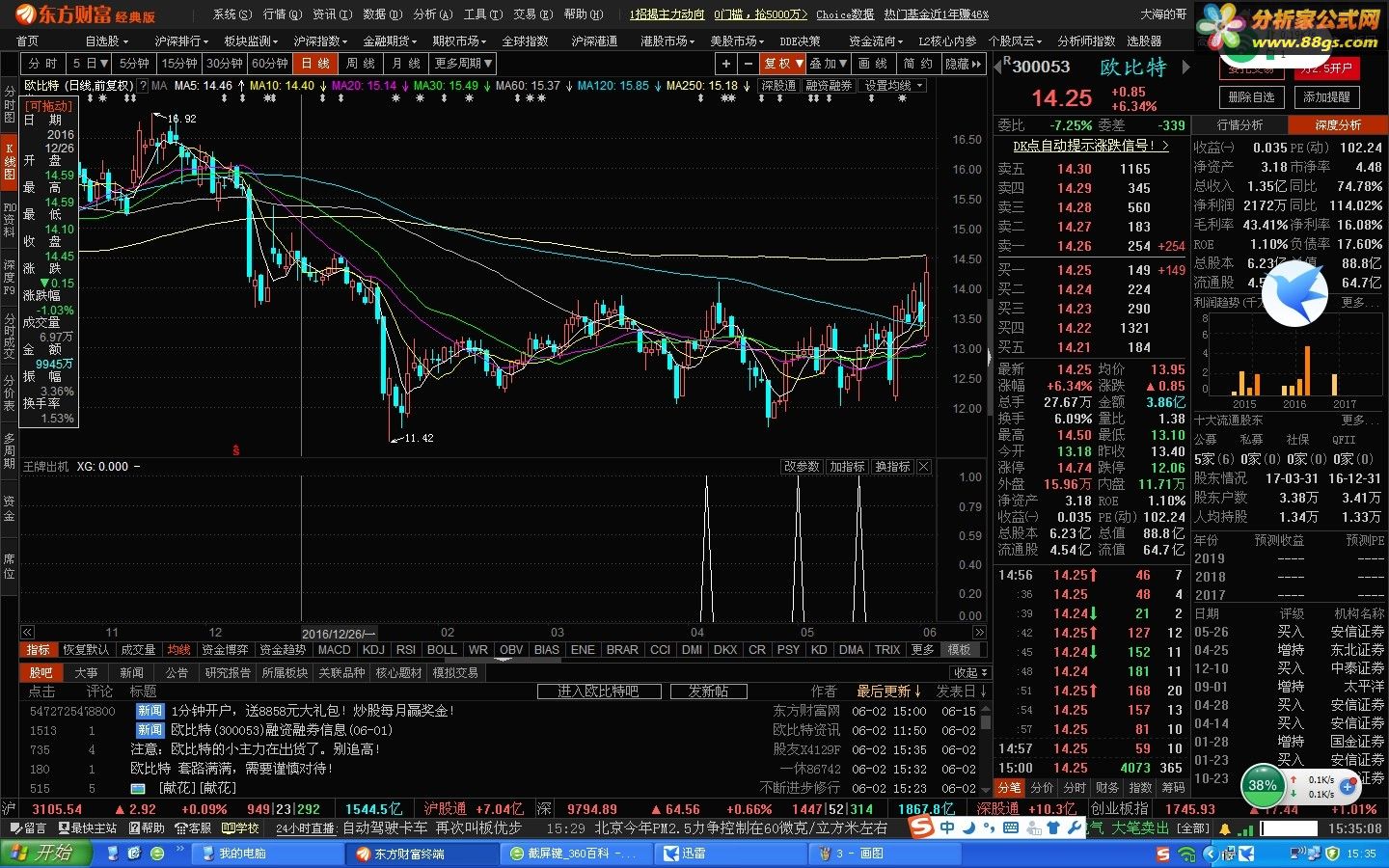Switch chart to 60分钟 period
This screenshot has height=868, width=1389.
tap(270, 64)
